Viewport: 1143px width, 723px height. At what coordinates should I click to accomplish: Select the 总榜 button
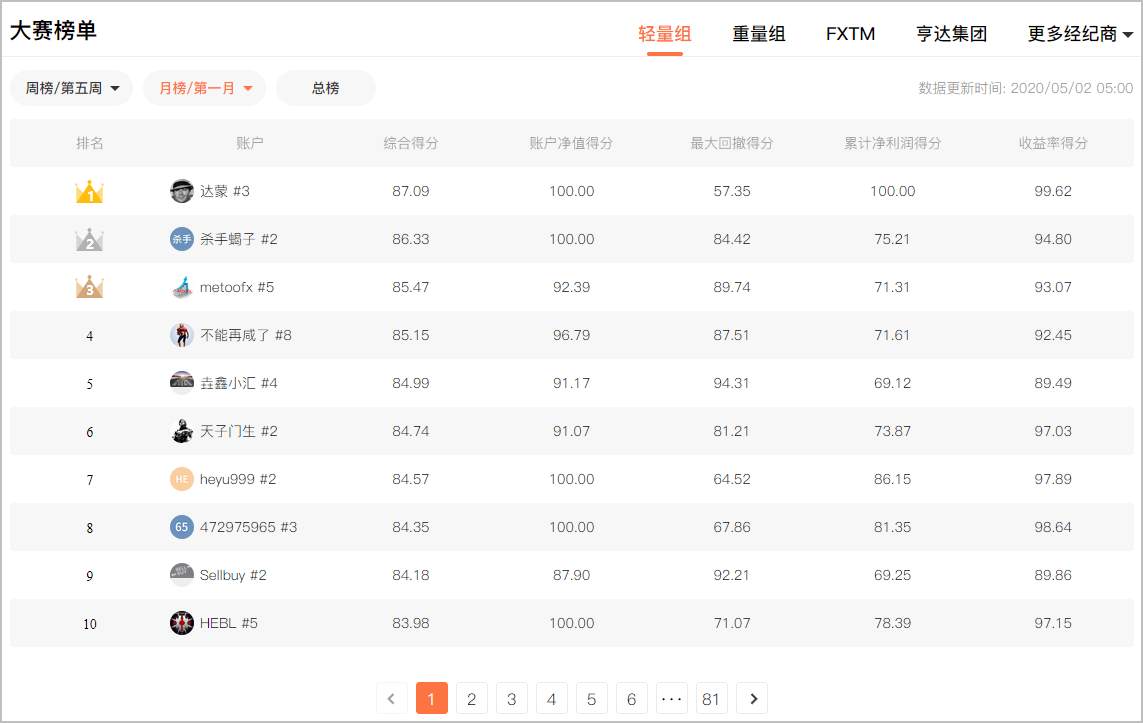point(326,88)
